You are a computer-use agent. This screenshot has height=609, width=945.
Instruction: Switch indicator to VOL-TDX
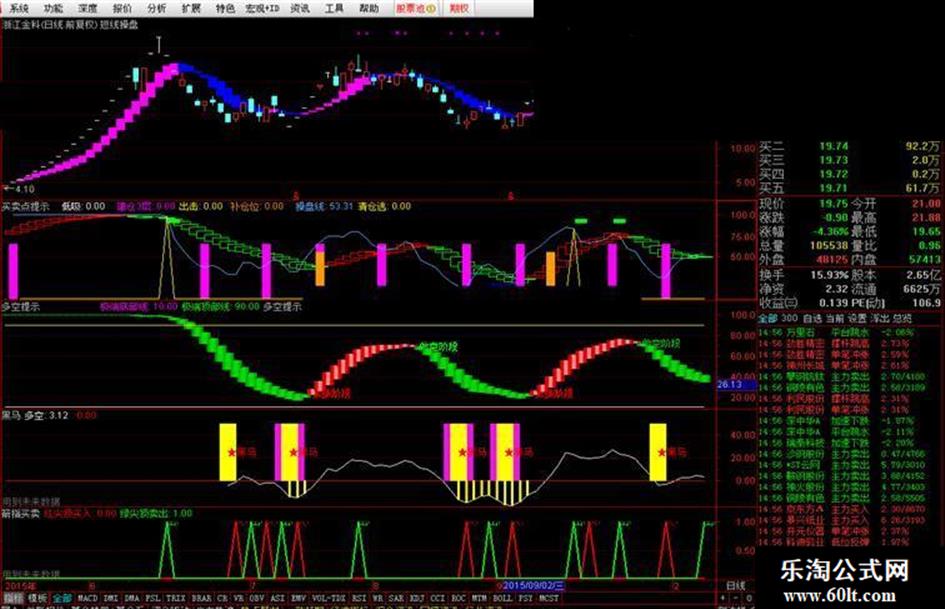[x=328, y=598]
